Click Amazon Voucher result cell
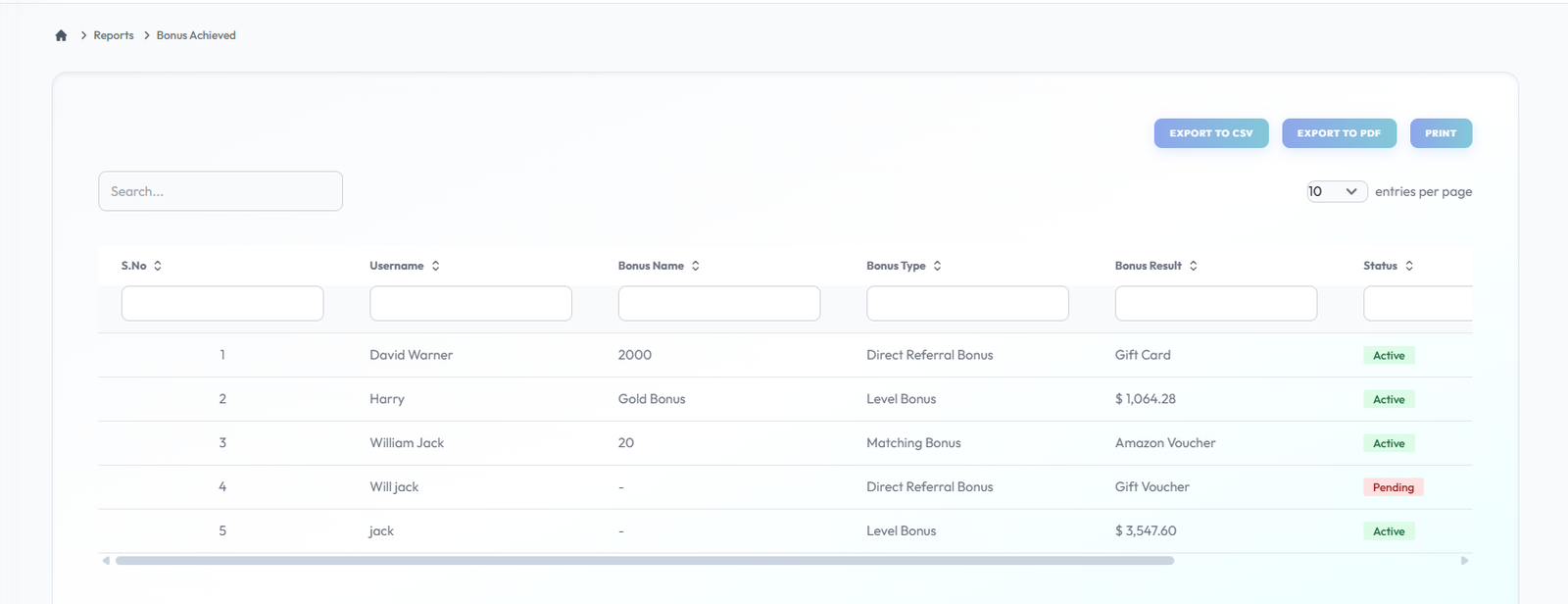 1165,443
